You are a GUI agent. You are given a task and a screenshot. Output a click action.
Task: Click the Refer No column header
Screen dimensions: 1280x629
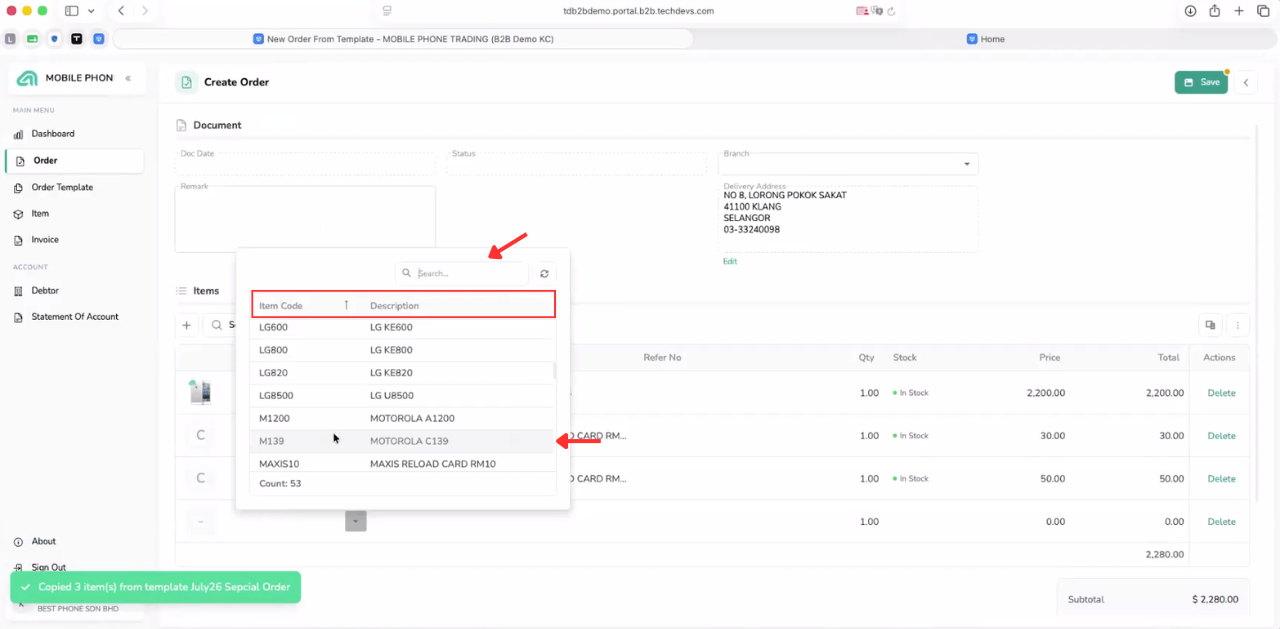point(662,357)
